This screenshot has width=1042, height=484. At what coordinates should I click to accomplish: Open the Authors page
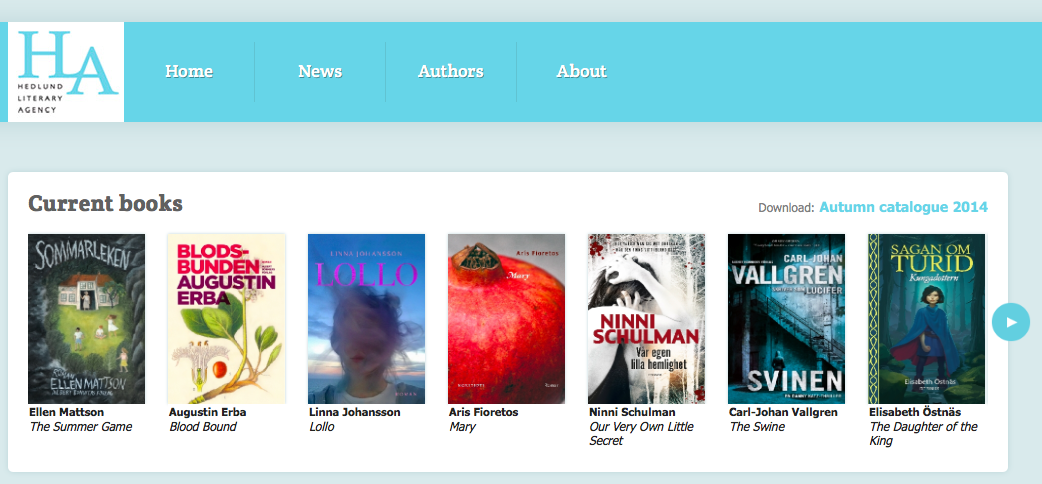(451, 71)
